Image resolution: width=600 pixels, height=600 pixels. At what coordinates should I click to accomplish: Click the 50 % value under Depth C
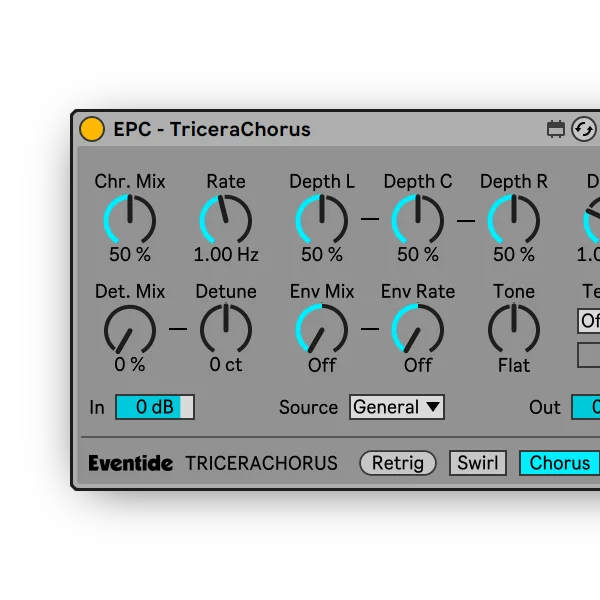pos(418,254)
